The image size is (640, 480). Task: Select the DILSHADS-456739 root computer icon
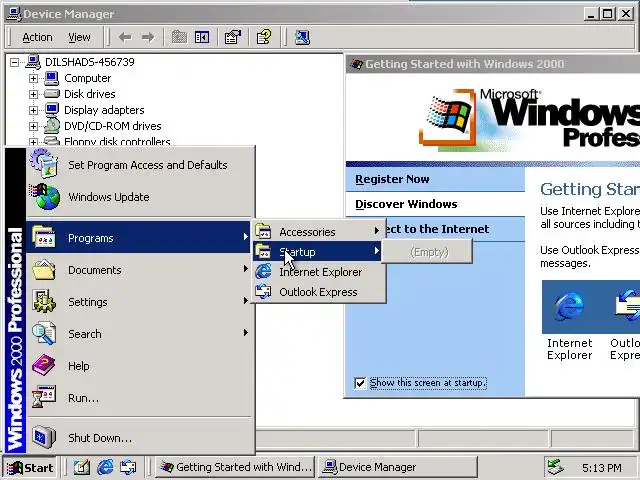(x=33, y=62)
